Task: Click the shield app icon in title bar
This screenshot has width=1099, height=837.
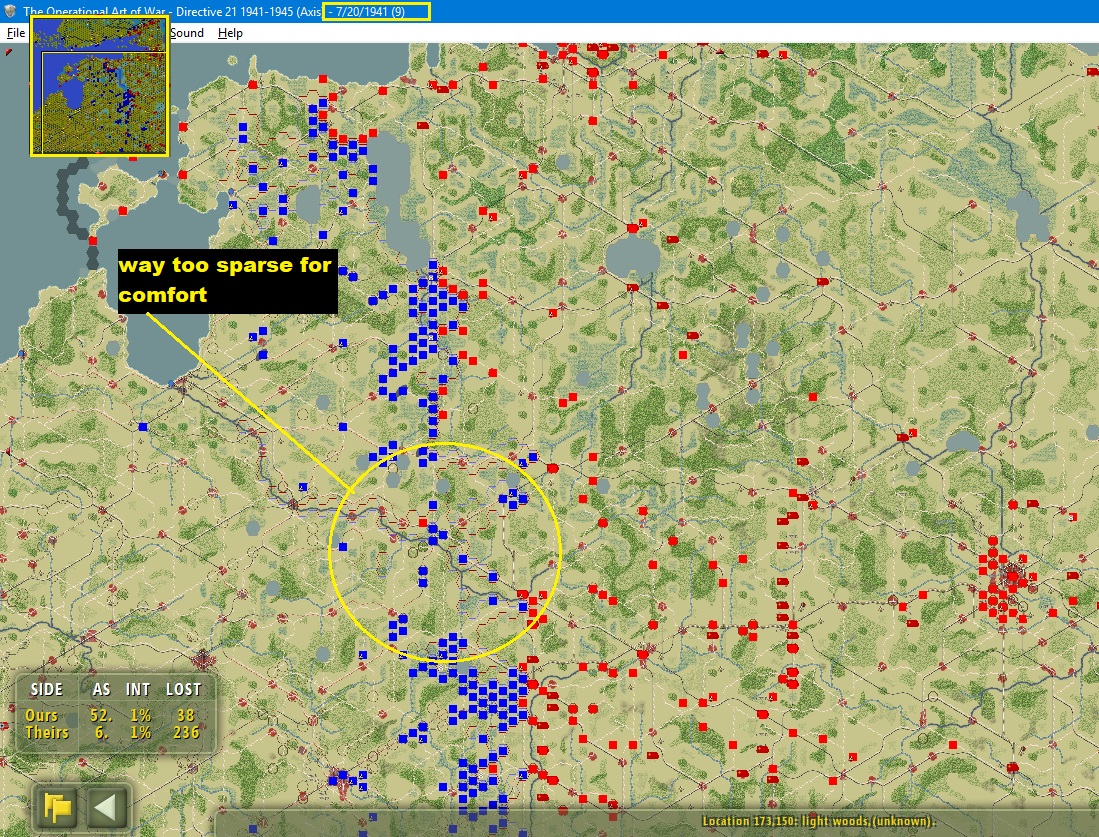Action: (10, 11)
